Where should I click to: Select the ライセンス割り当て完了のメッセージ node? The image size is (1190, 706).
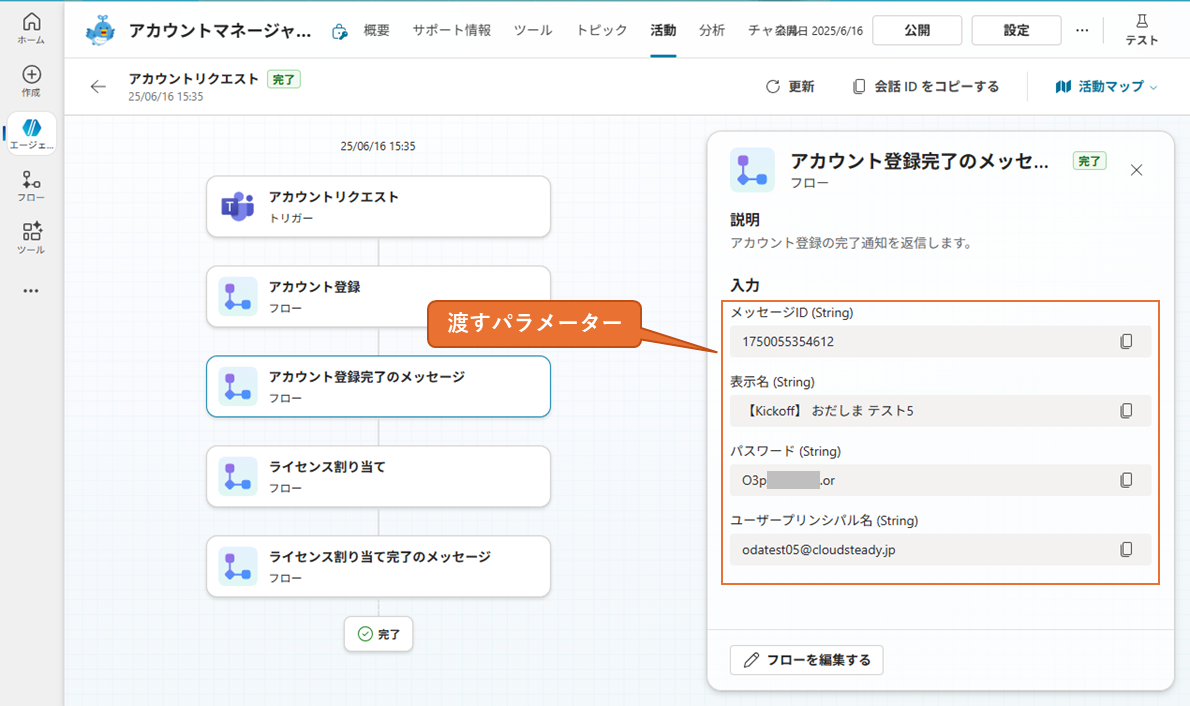(x=378, y=566)
